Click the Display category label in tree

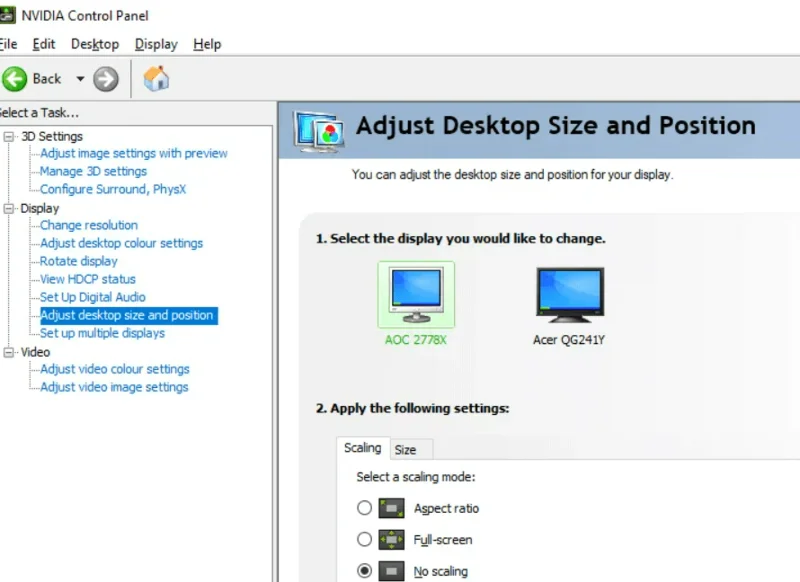point(40,209)
